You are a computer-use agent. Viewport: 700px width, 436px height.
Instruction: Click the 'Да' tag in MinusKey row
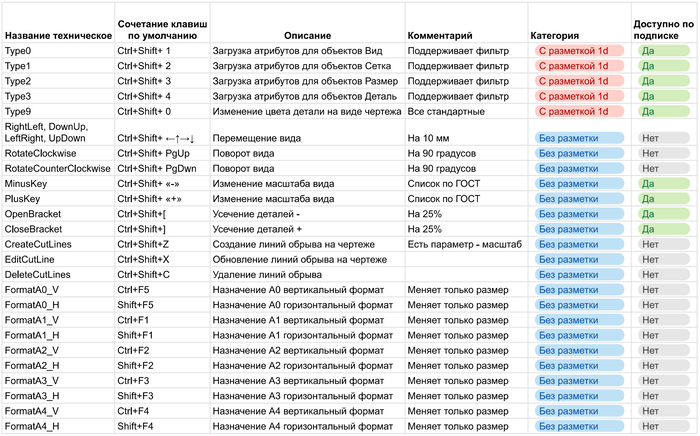point(648,184)
